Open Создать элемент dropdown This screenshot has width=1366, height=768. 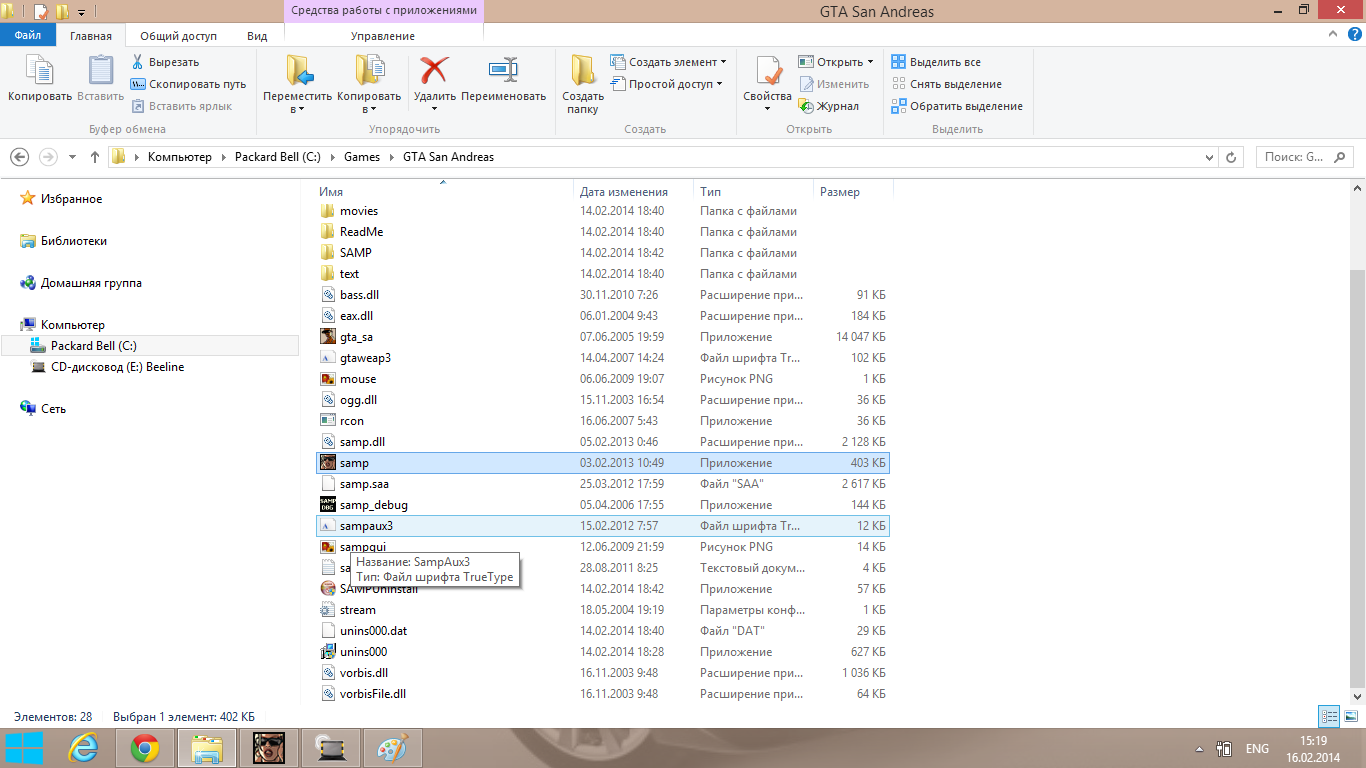669,62
